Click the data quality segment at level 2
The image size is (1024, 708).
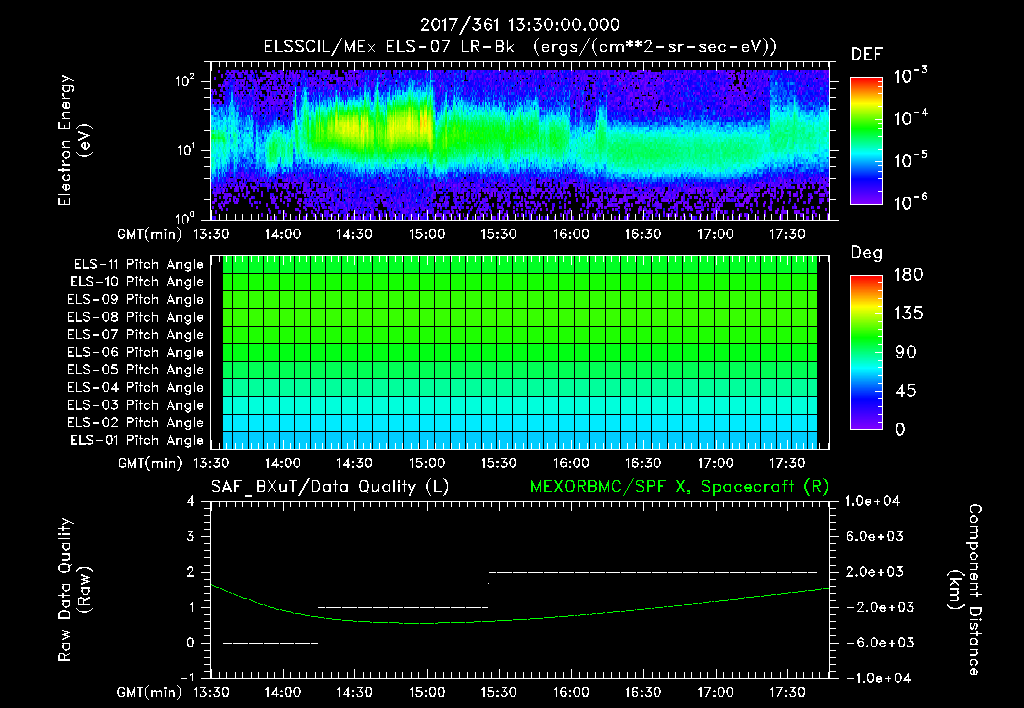(652, 572)
